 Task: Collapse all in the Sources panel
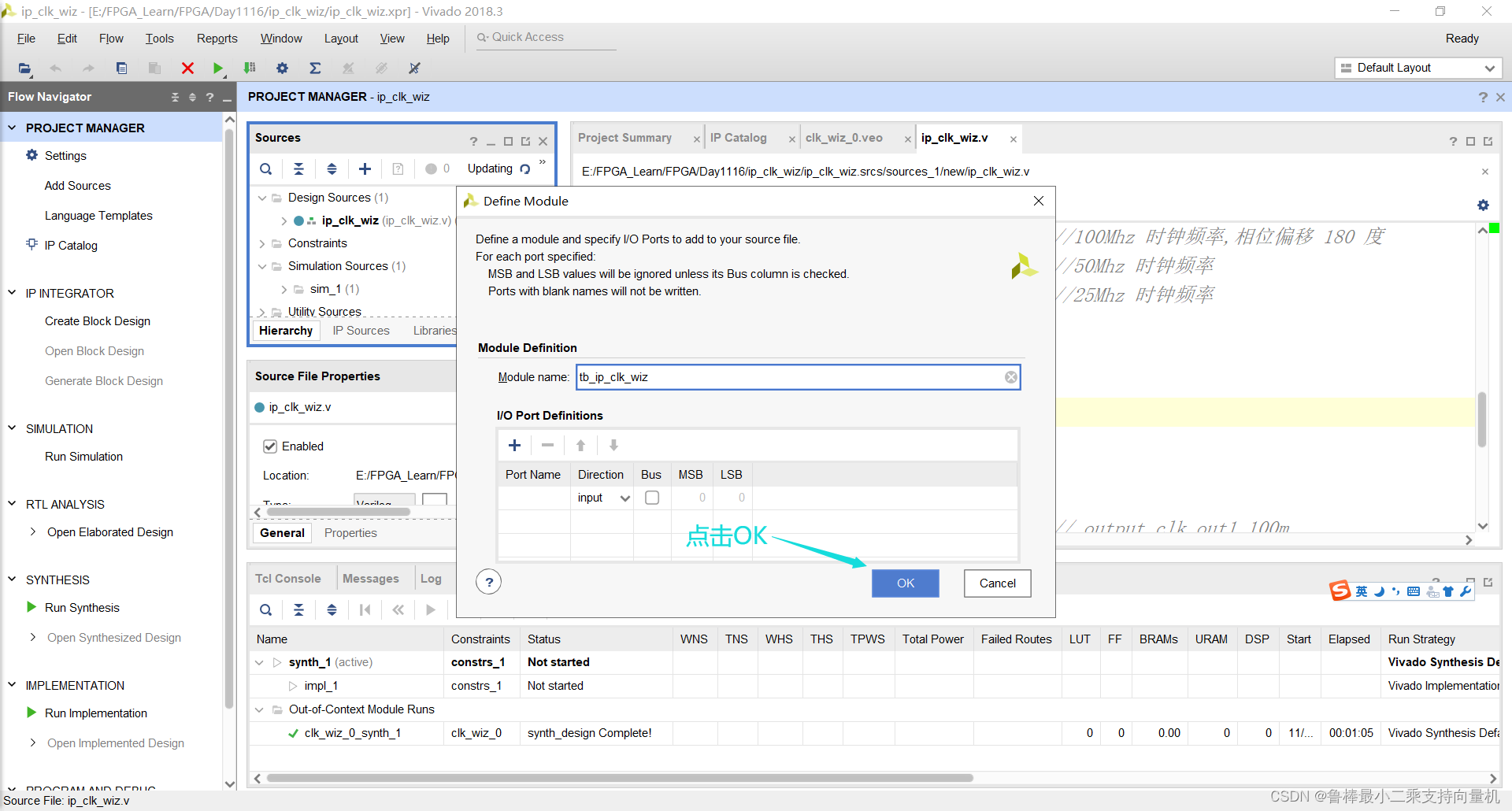point(298,168)
